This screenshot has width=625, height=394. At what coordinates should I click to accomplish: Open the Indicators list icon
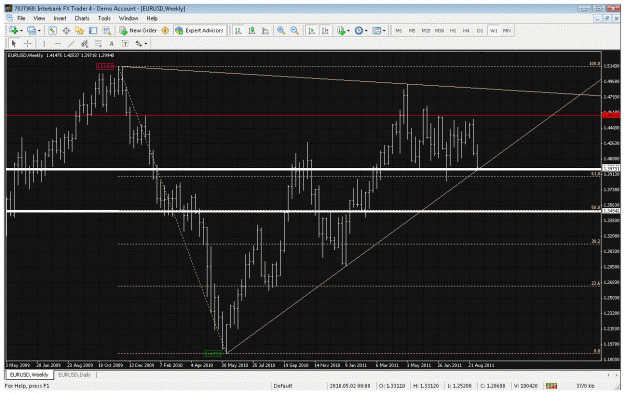point(341,31)
